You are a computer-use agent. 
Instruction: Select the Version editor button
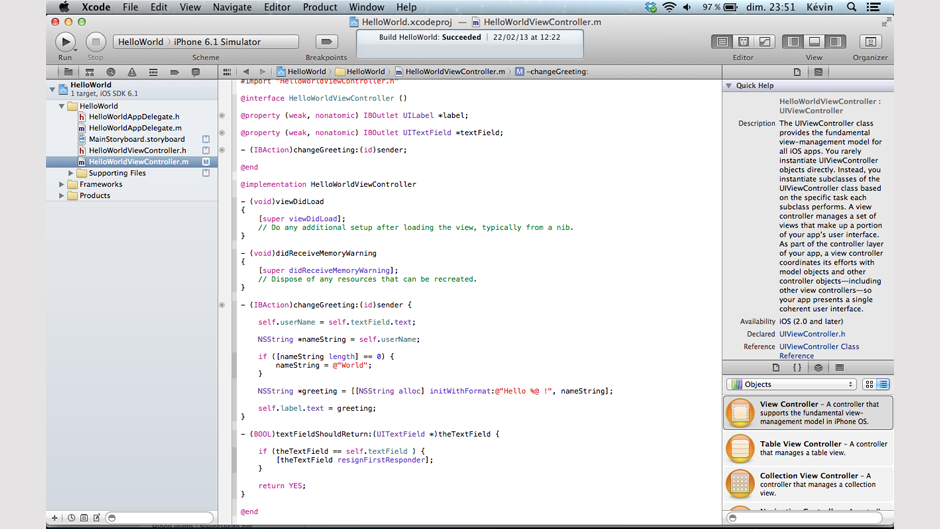(764, 41)
